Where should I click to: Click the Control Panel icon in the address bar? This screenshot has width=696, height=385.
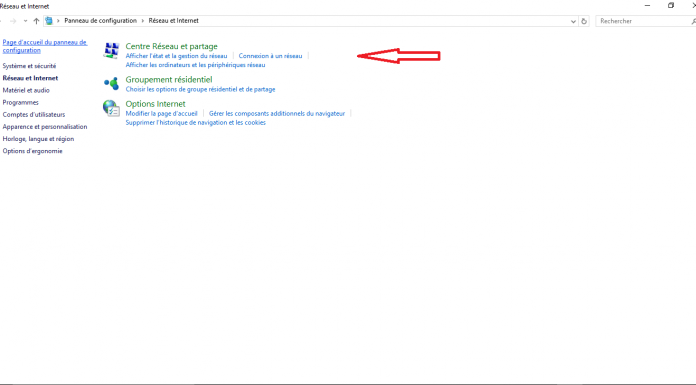pyautogui.click(x=49, y=21)
